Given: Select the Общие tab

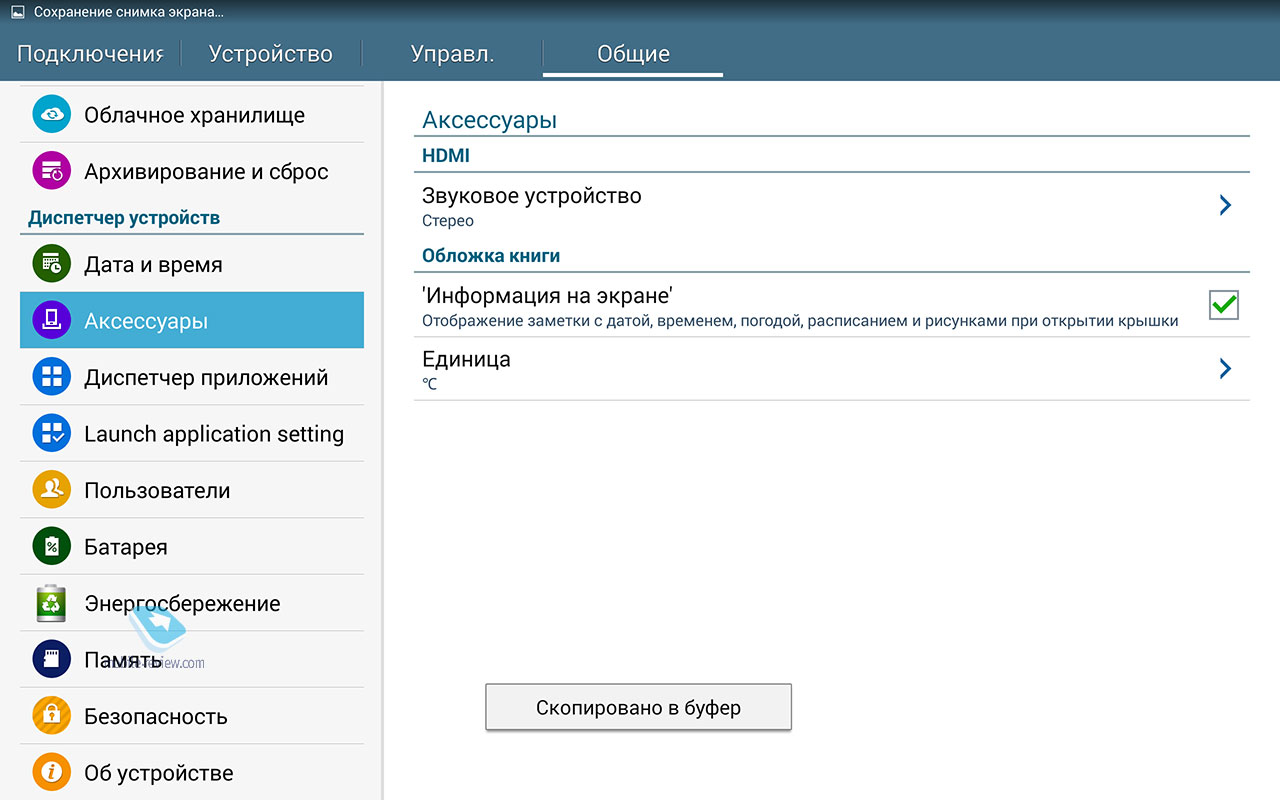Looking at the screenshot, I should coord(633,54).
